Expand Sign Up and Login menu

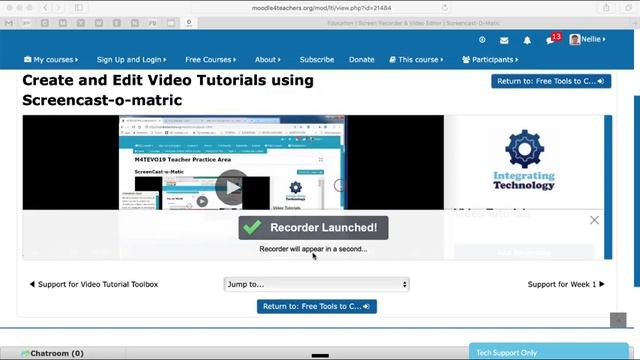(131, 60)
